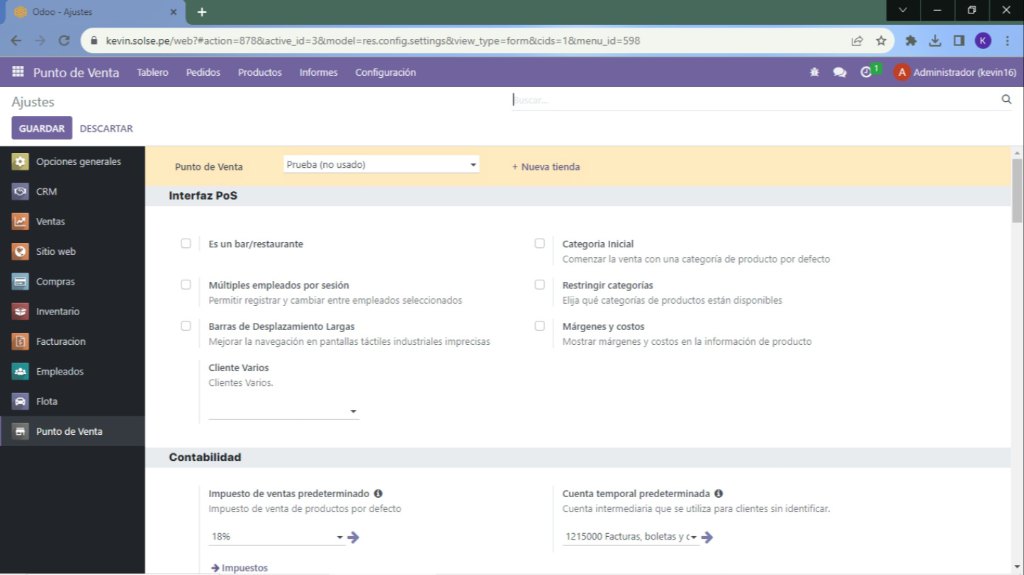Open the activities clock icon

(x=867, y=72)
